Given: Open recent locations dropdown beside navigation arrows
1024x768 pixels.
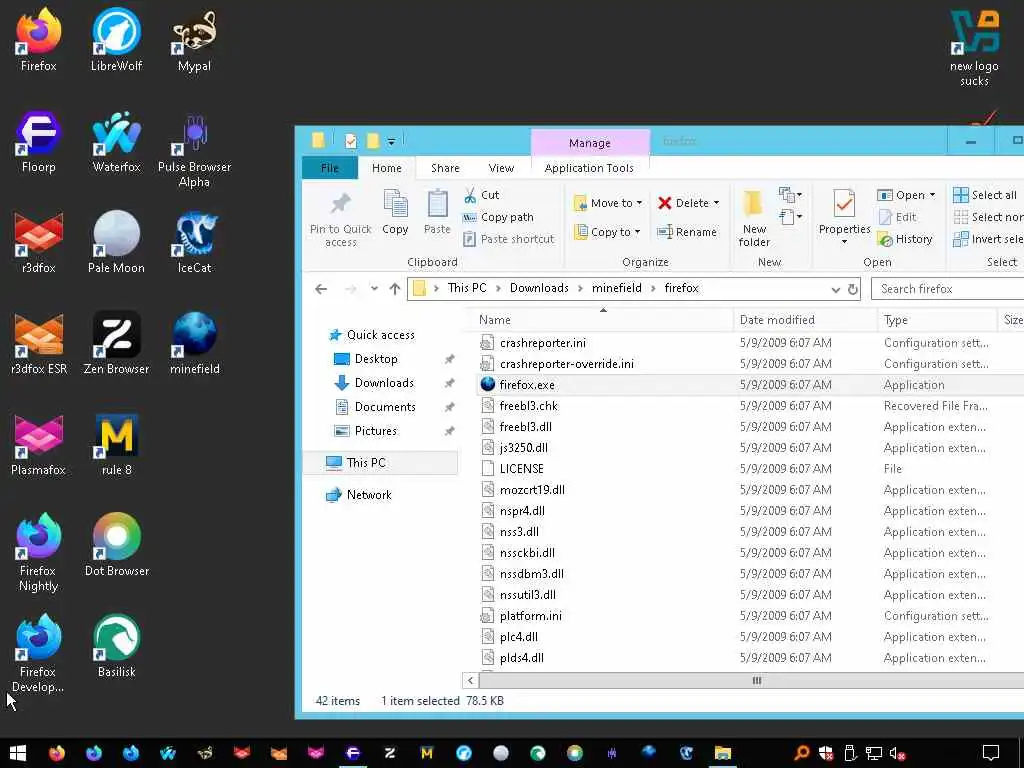Looking at the screenshot, I should [x=374, y=288].
